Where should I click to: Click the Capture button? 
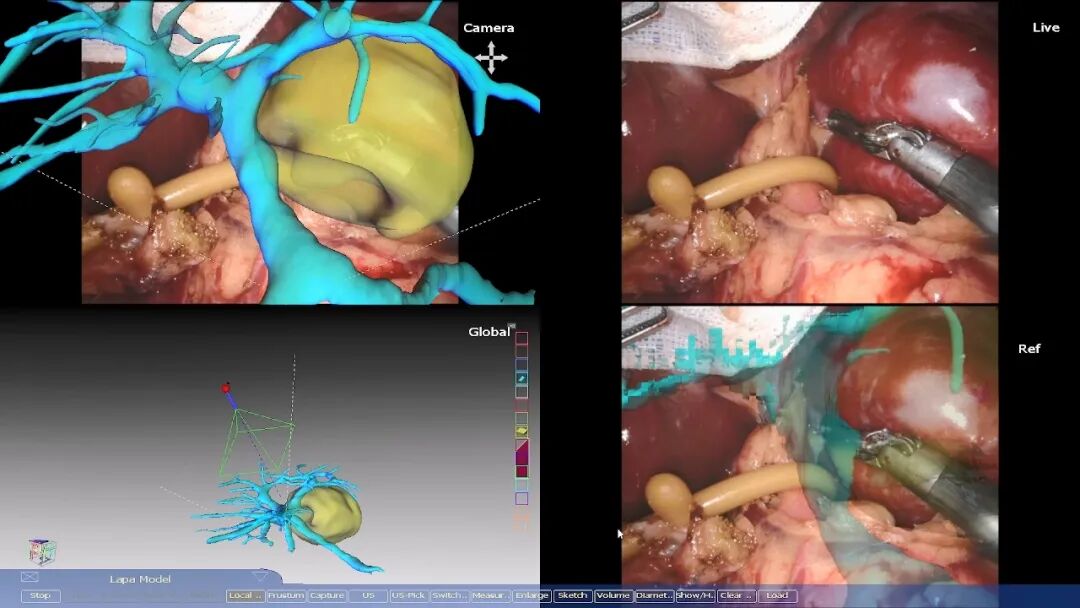tap(326, 596)
